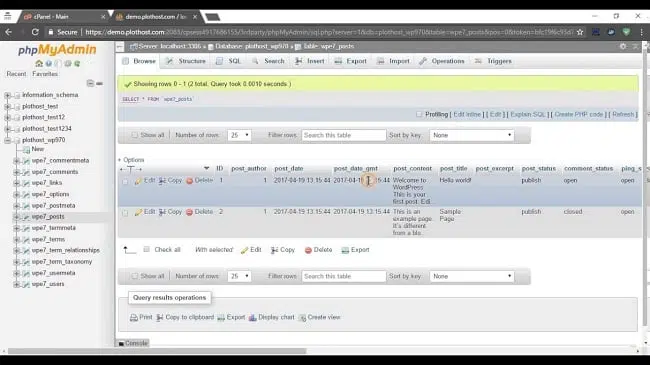
Task: Expand the plothost_test12 database node
Action: [7, 117]
